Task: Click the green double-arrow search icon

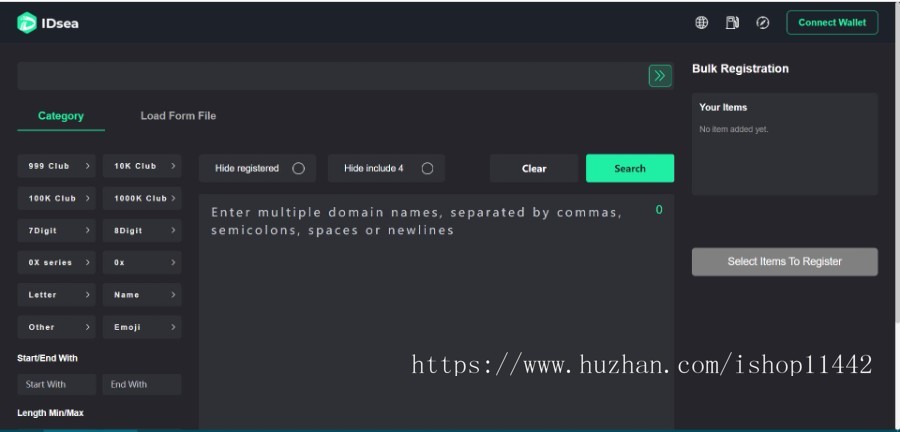Action: coord(660,76)
